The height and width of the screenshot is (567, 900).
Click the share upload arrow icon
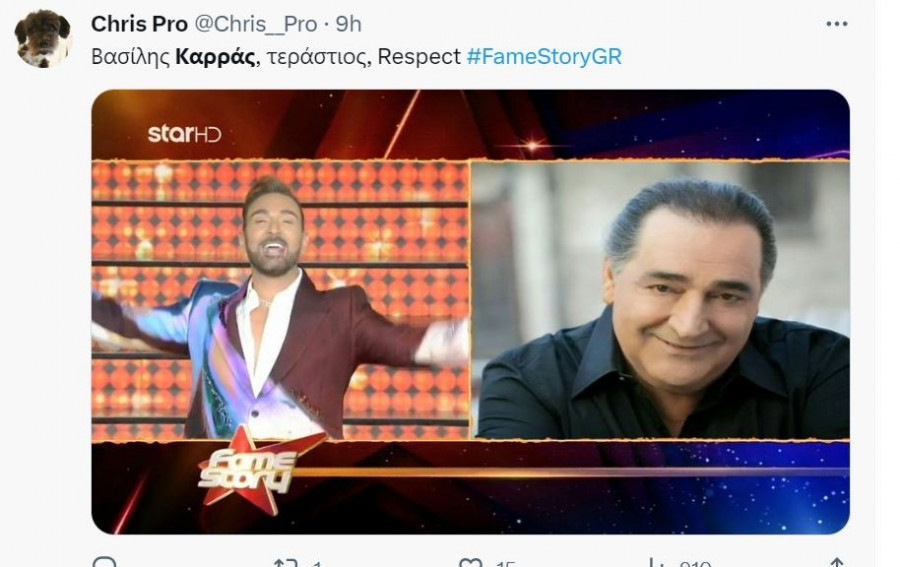[x=837, y=562]
